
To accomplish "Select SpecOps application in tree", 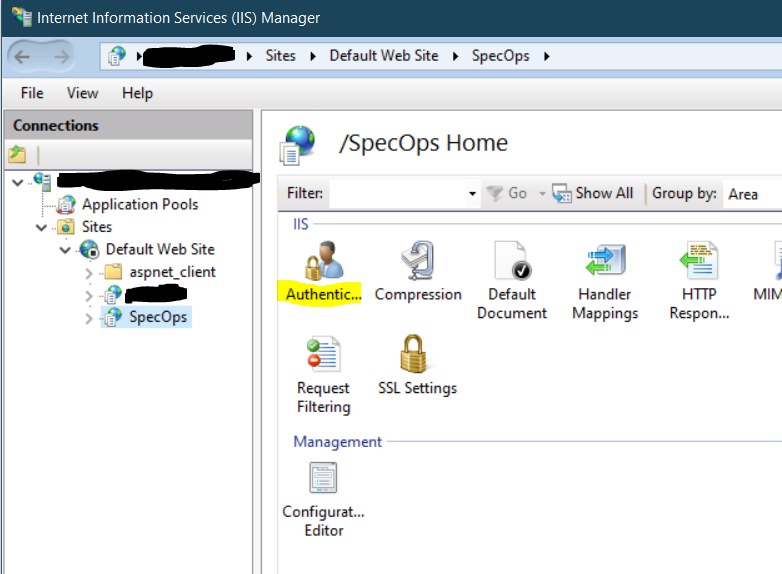I will click(x=158, y=317).
